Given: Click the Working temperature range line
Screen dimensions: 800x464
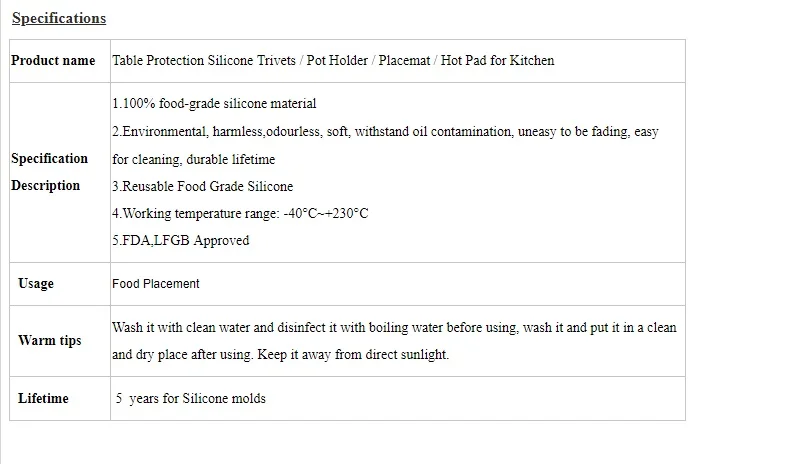Looking at the screenshot, I should [240, 213].
